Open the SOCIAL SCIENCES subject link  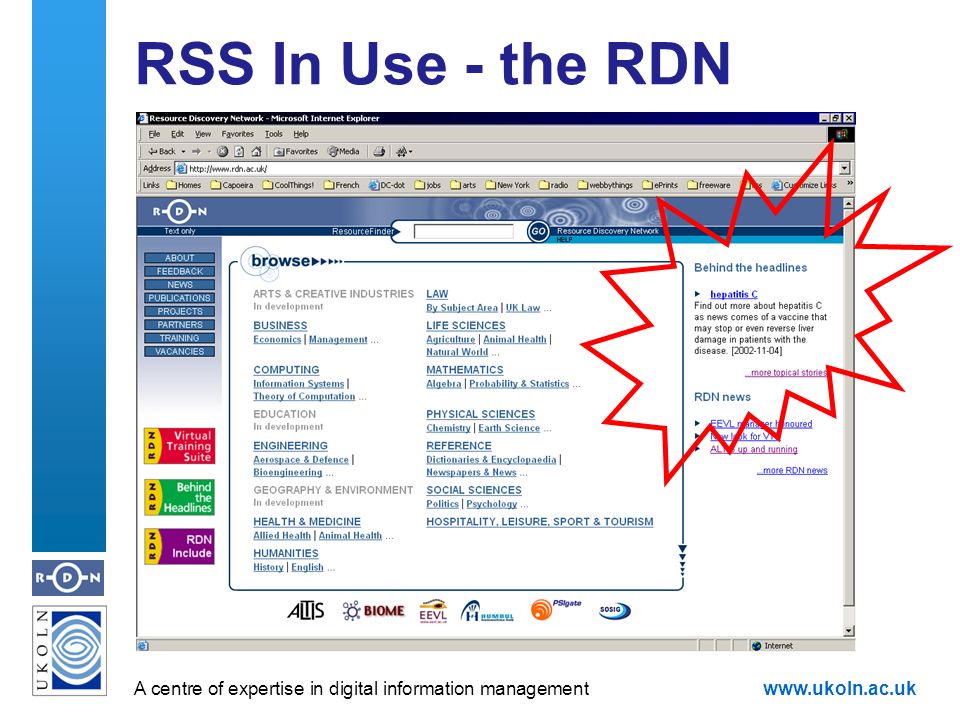(474, 490)
